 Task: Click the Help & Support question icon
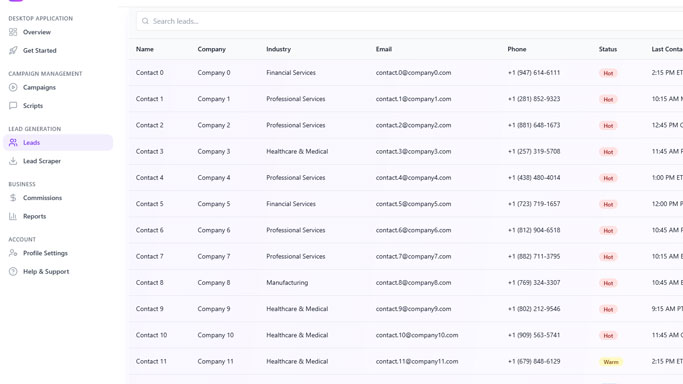tap(13, 272)
